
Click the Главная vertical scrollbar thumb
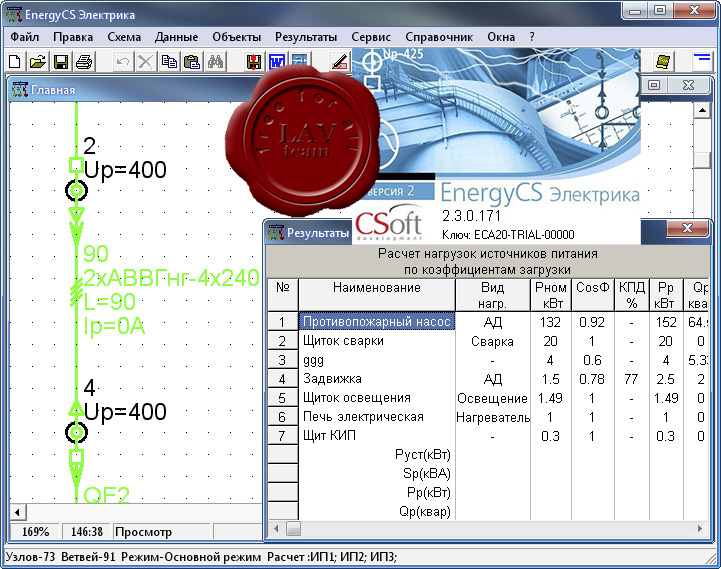click(702, 160)
